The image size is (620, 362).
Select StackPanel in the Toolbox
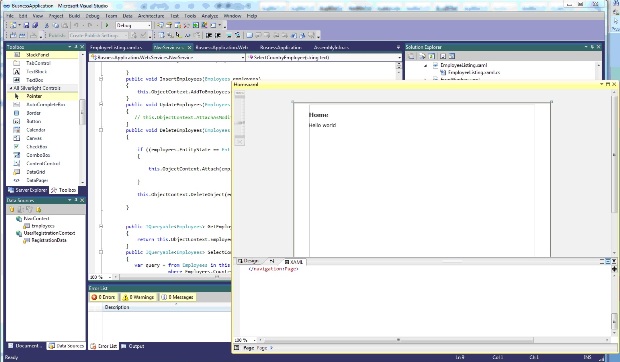coord(42,55)
